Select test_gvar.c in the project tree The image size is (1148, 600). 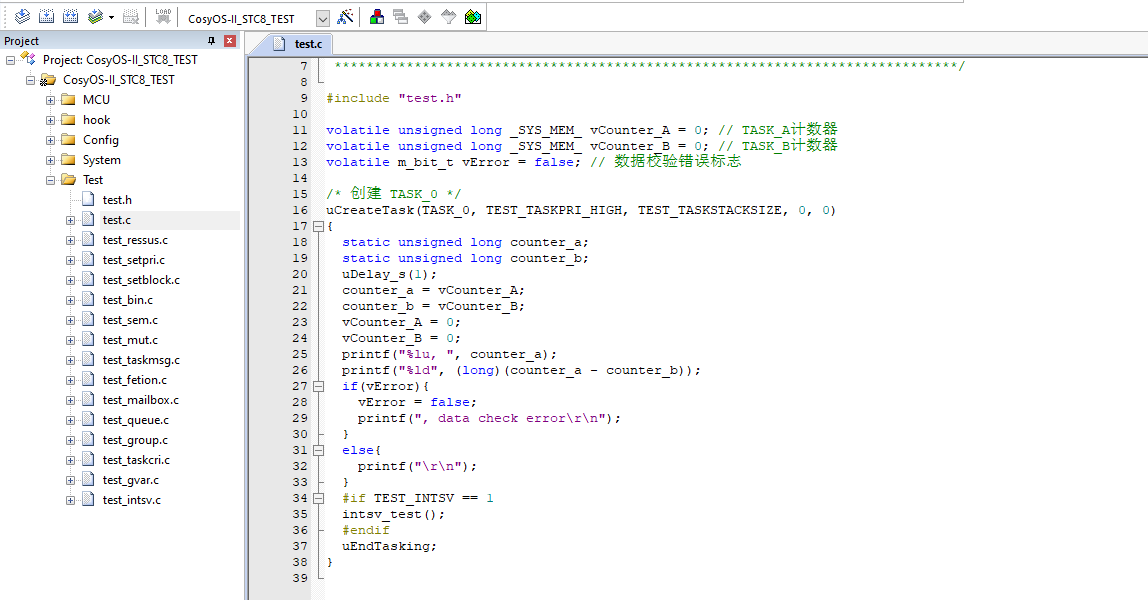point(131,480)
